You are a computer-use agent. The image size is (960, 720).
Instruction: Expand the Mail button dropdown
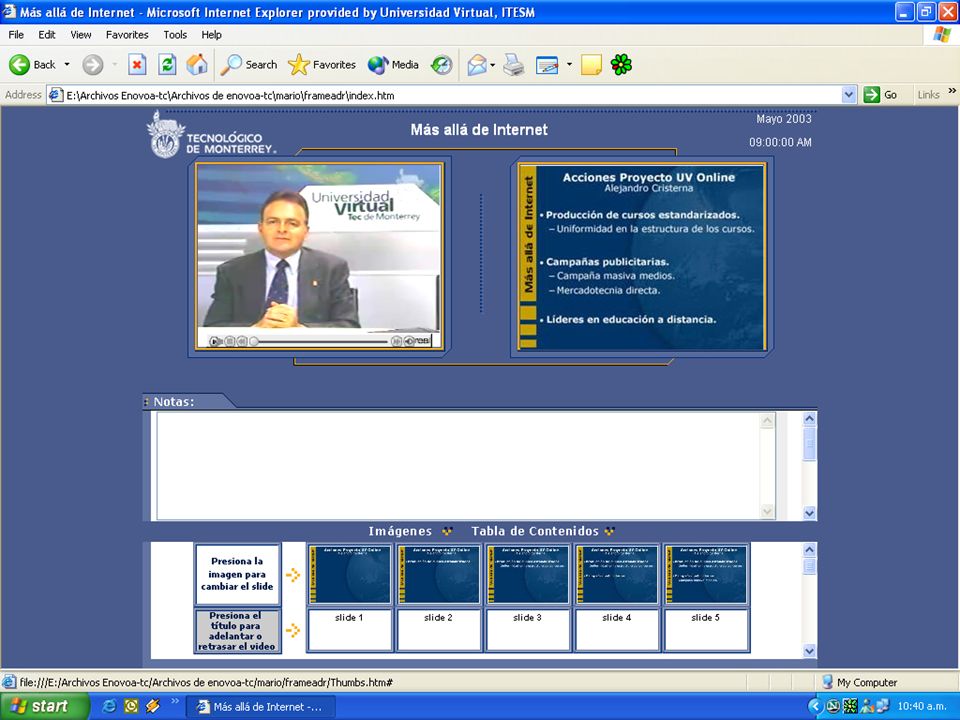point(492,64)
